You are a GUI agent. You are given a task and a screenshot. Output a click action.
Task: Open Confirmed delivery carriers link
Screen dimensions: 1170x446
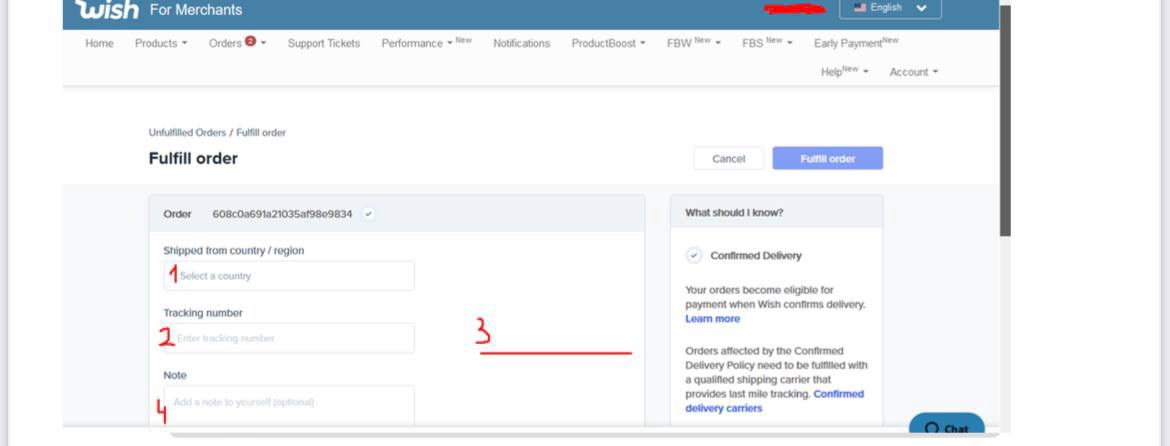[775, 401]
